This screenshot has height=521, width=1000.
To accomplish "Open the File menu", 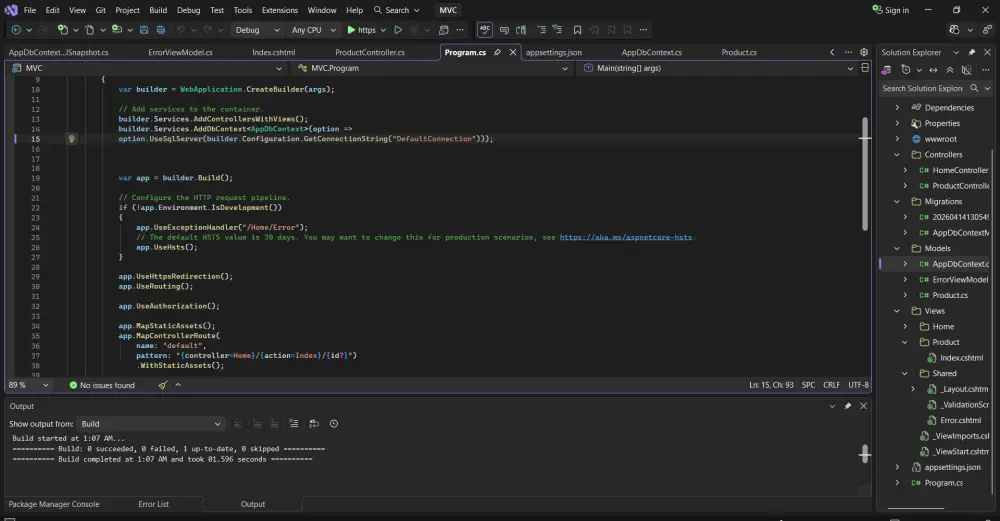I will point(30,10).
